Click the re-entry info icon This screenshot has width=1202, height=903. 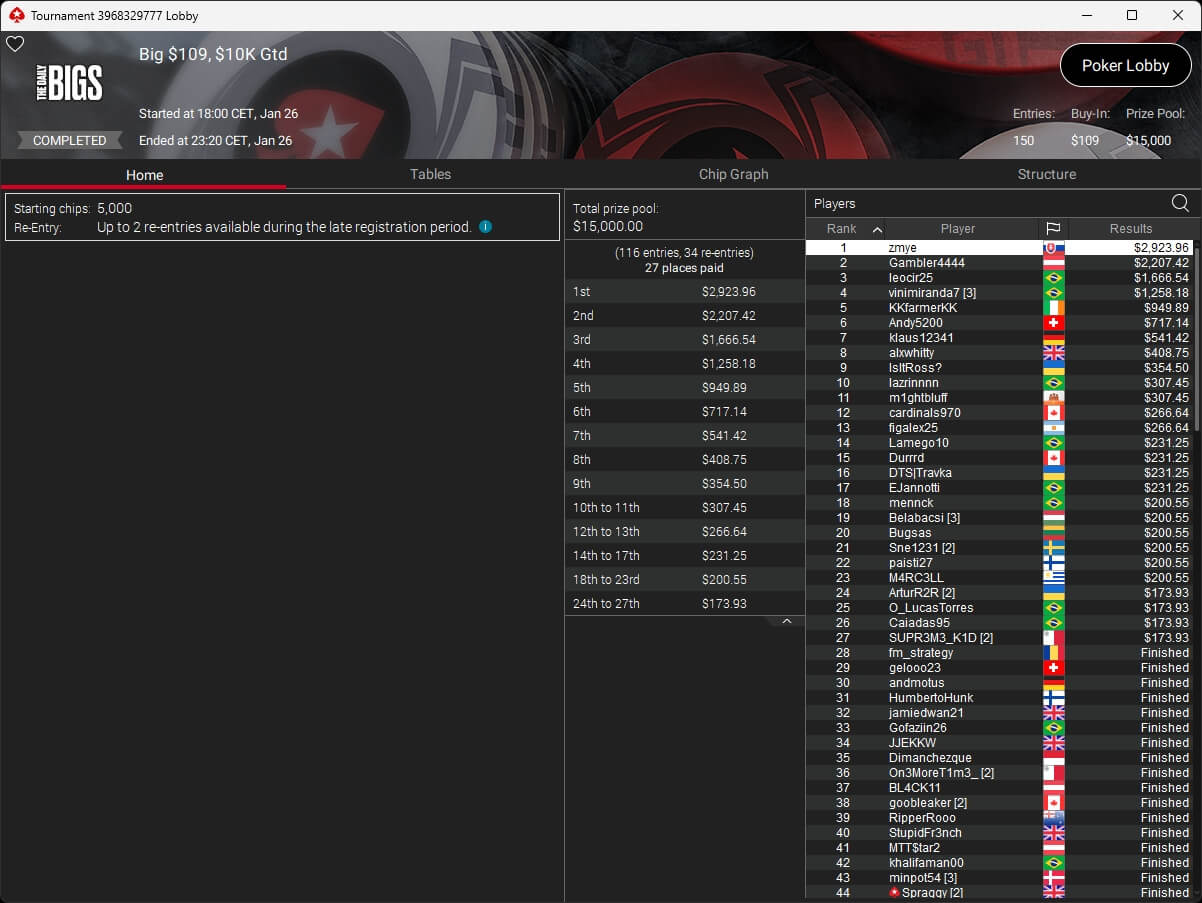[x=485, y=227]
